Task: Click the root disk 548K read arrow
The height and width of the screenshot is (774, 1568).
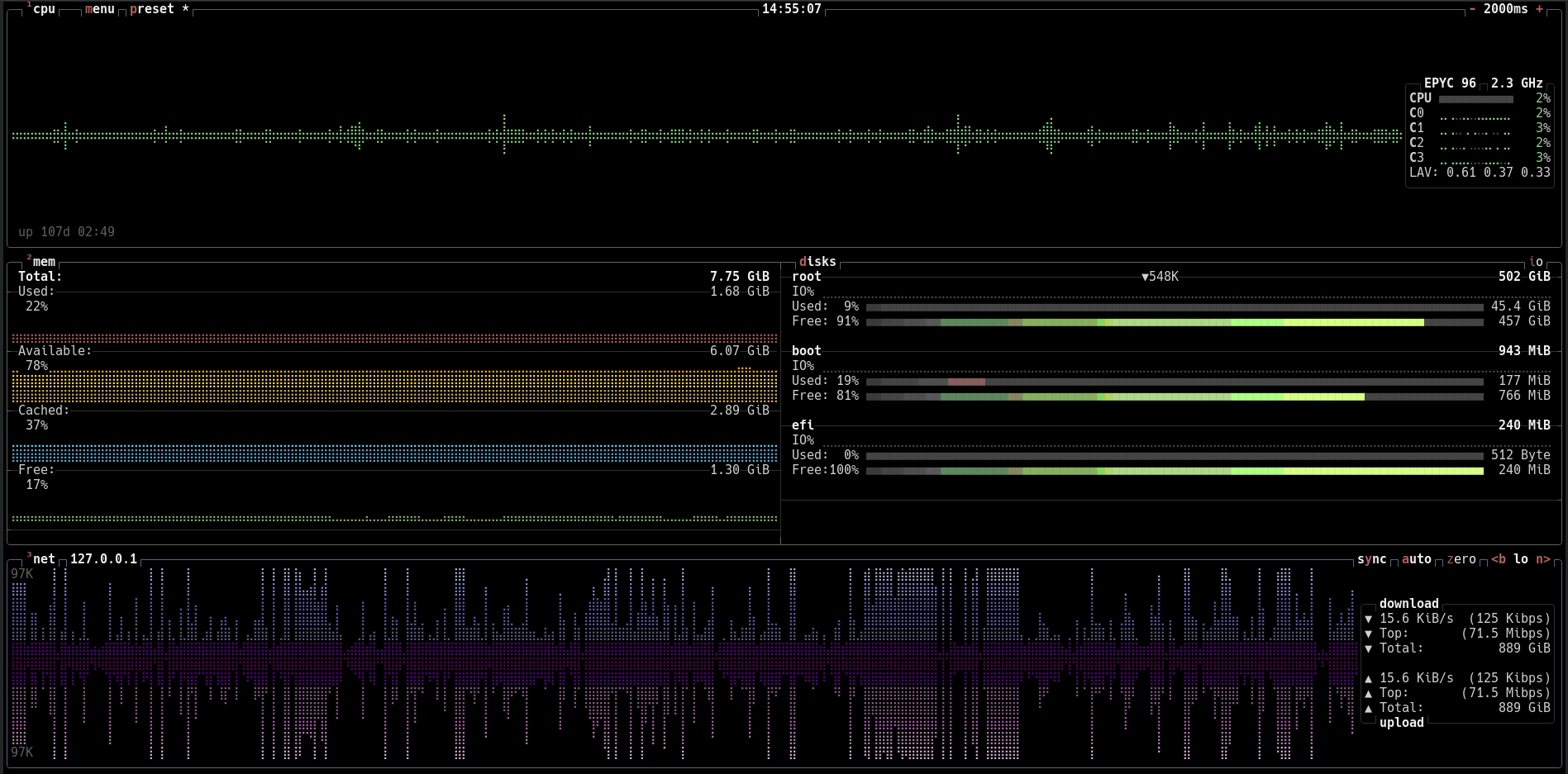Action: (1145, 277)
